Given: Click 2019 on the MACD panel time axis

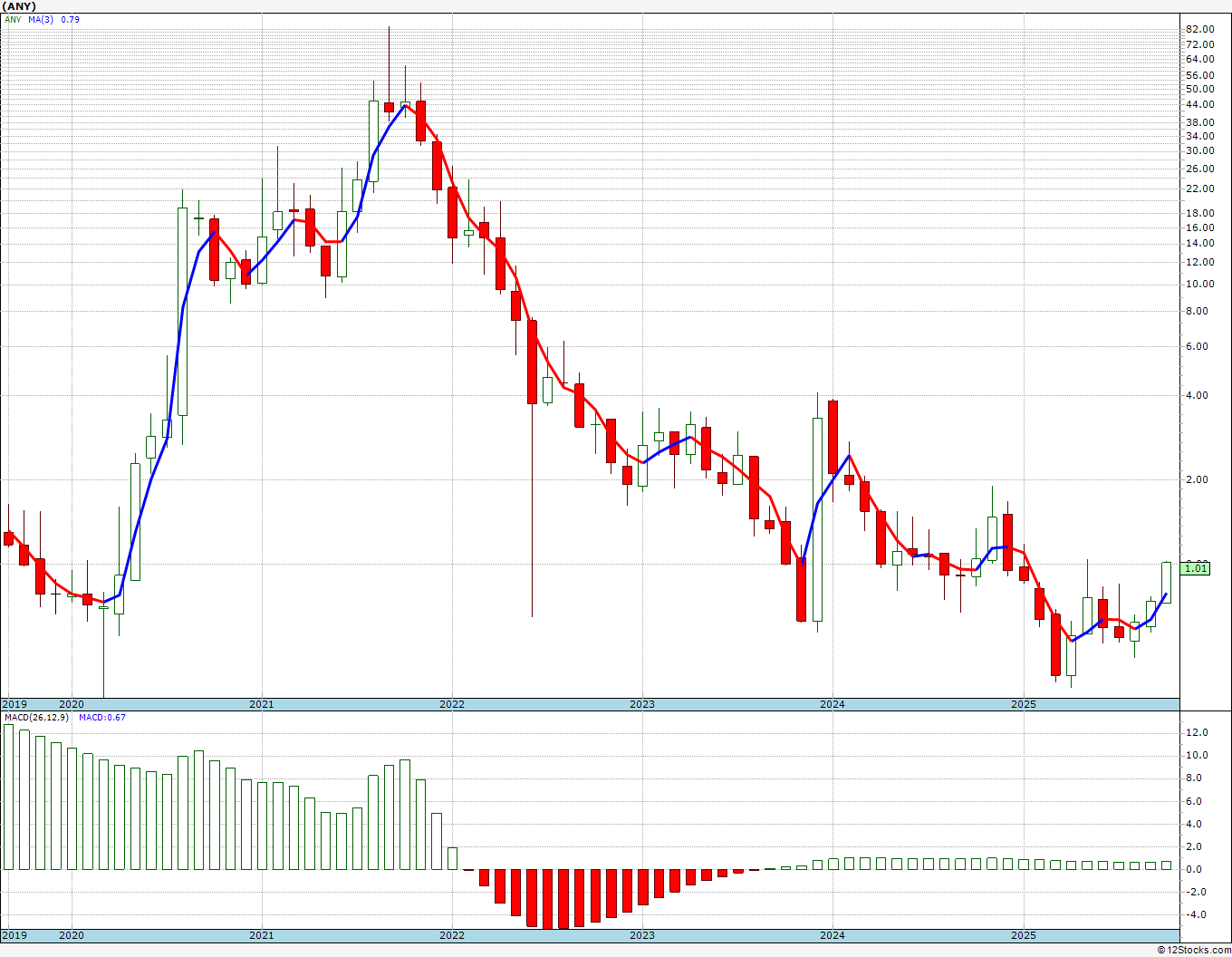Looking at the screenshot, I should click(x=14, y=935).
